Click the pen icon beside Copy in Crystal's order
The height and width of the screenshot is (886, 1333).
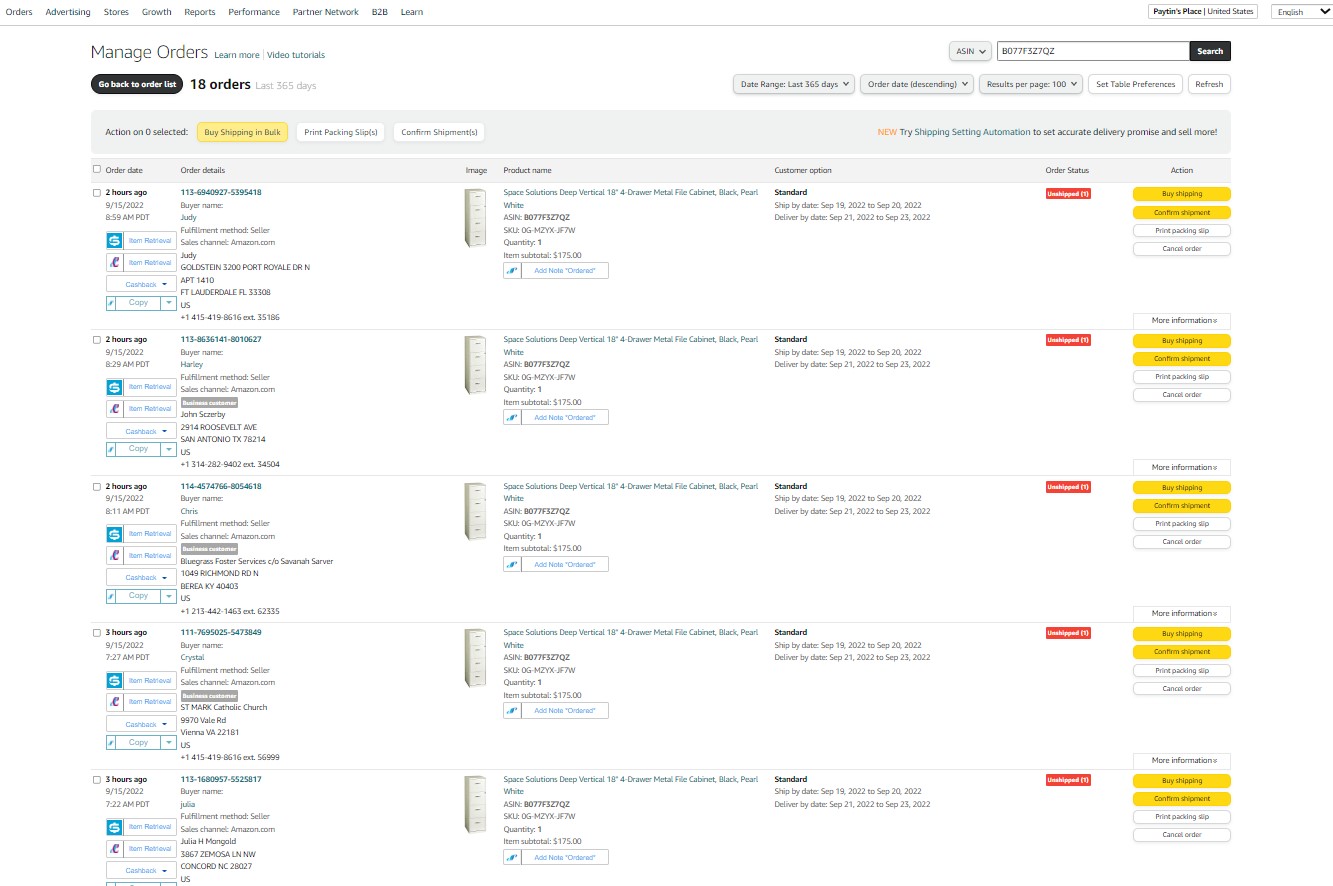tap(111, 743)
